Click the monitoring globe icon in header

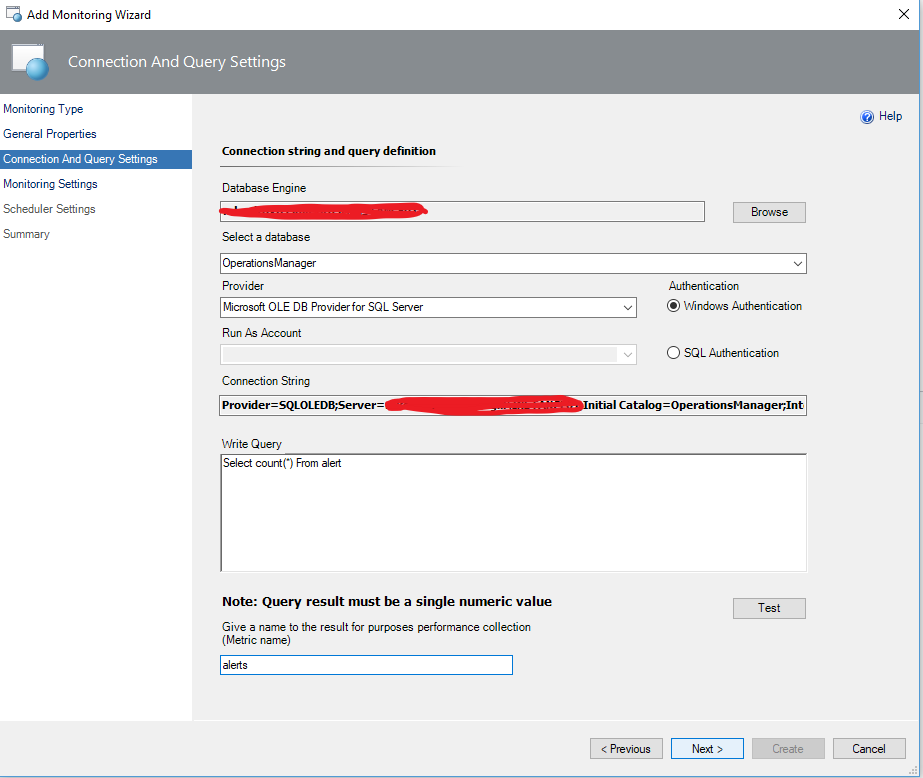[x=29, y=62]
